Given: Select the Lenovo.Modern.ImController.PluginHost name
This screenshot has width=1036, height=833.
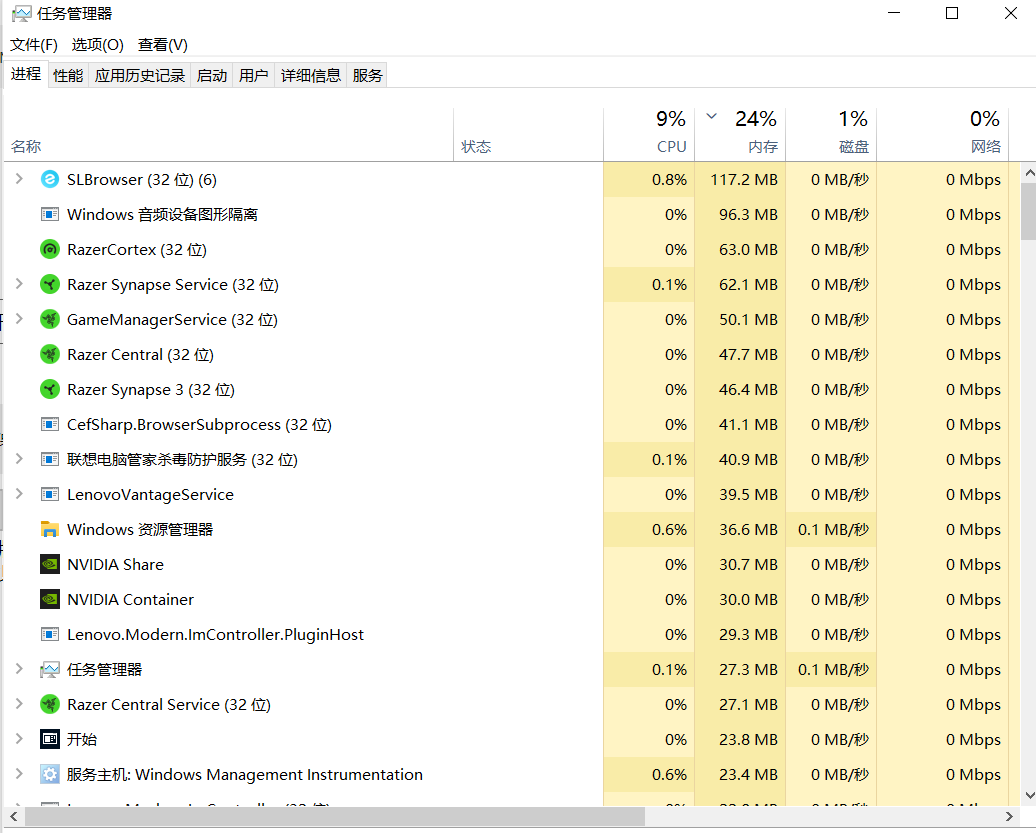Looking at the screenshot, I should click(x=215, y=635).
